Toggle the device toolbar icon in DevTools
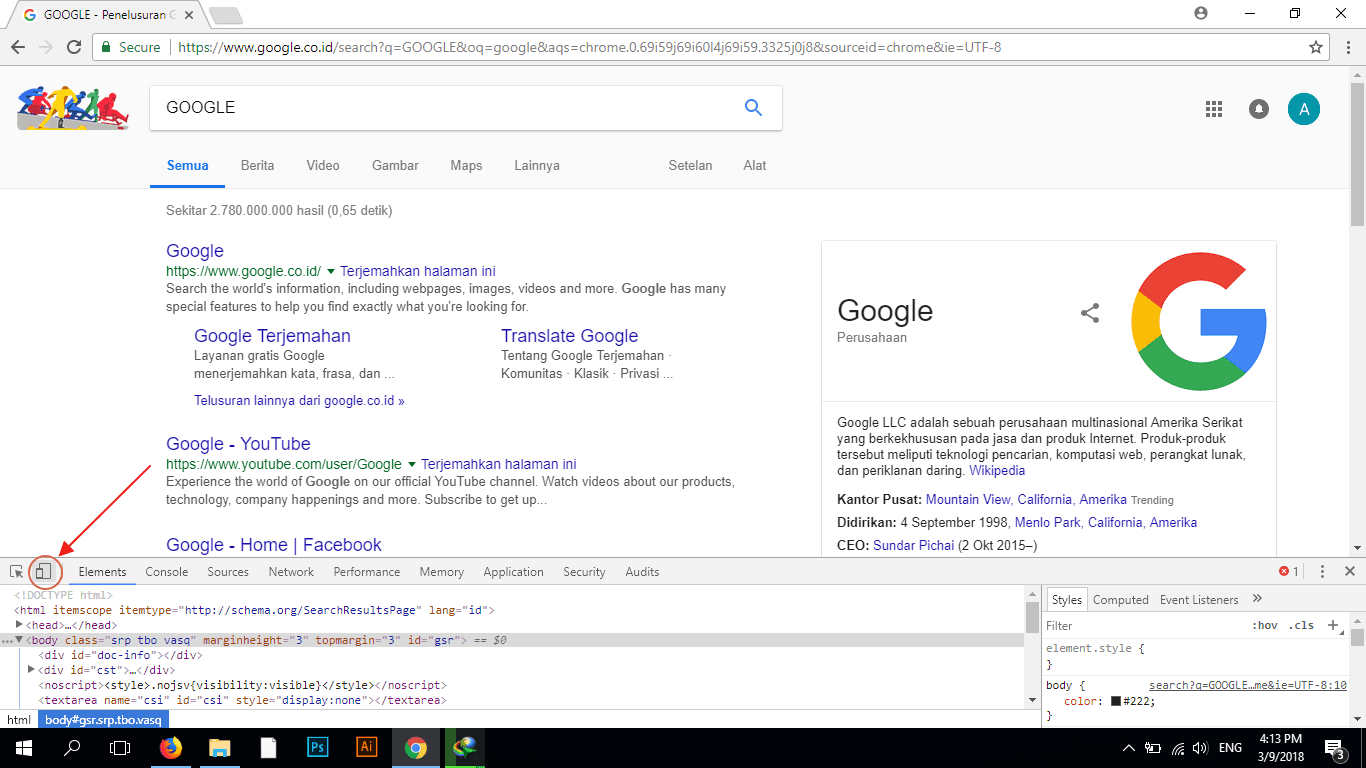This screenshot has width=1366, height=768. point(43,572)
